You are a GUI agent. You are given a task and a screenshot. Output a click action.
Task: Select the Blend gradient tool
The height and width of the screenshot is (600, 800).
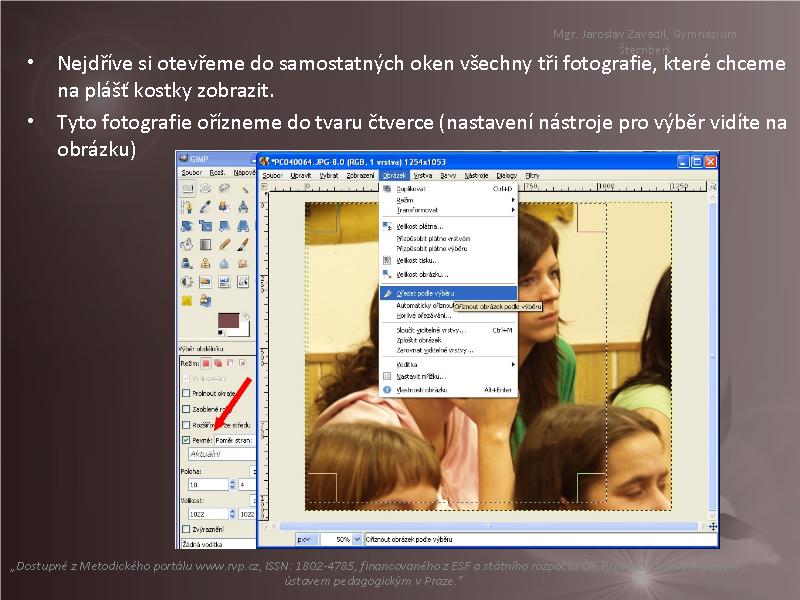(x=206, y=244)
